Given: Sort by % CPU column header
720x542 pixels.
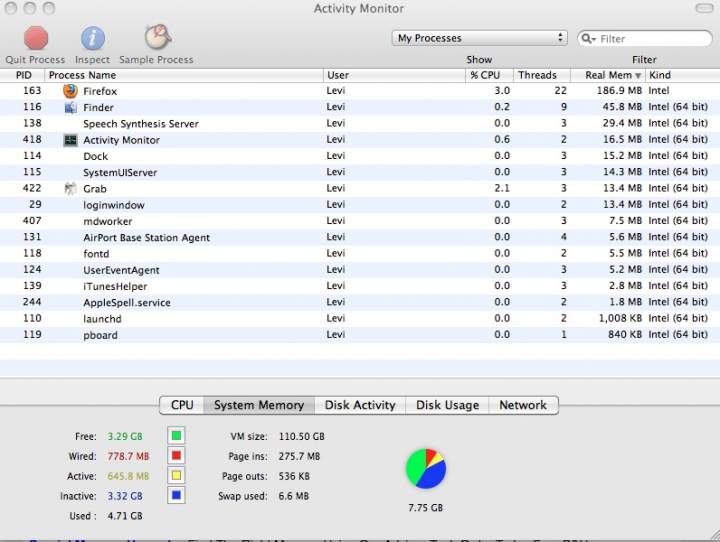Looking at the screenshot, I should coord(489,75).
